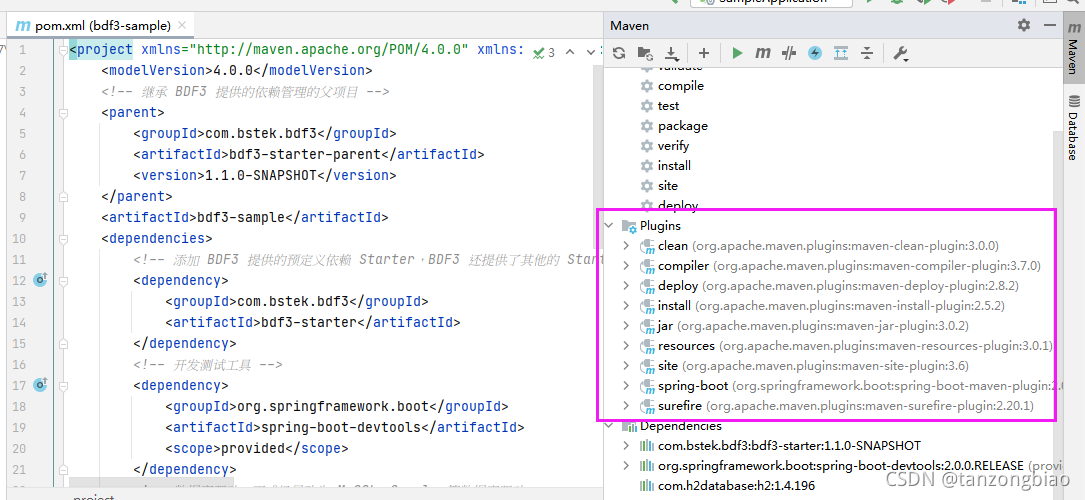
Task: Toggle Skip Tests lightning mode
Action: pyautogui.click(x=814, y=53)
